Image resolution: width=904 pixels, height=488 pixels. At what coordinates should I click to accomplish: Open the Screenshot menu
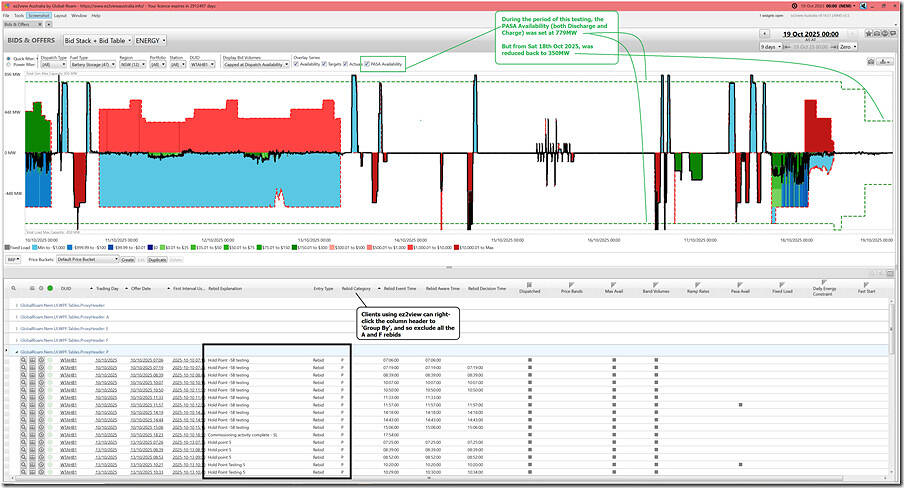(39, 16)
